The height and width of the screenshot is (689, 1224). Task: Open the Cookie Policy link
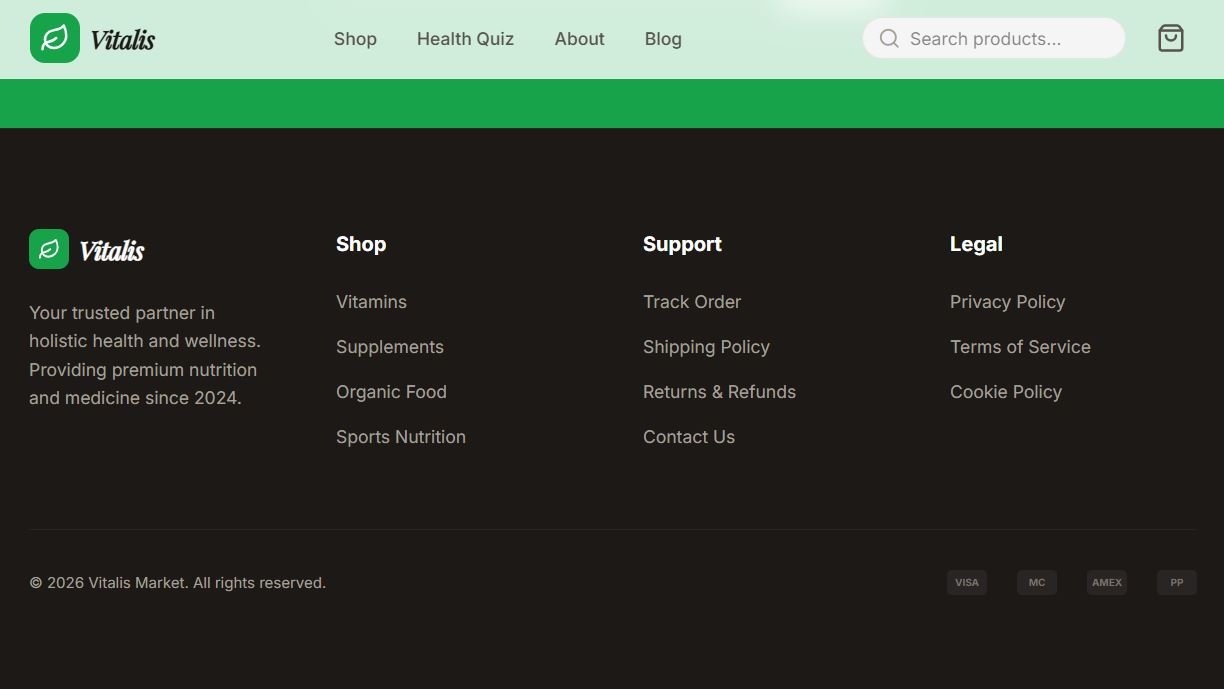click(1005, 392)
